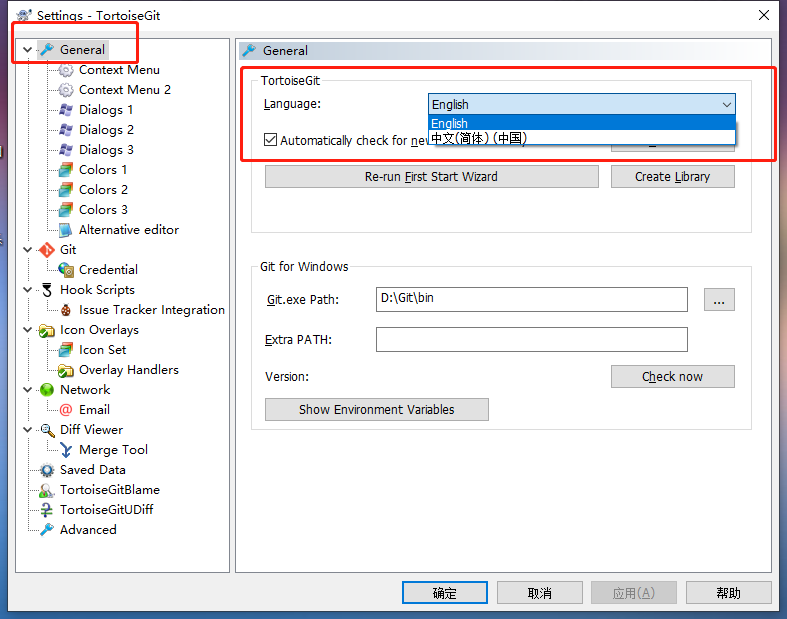Image resolution: width=787 pixels, height=619 pixels.
Task: Close the Settings window
Action: [x=764, y=15]
